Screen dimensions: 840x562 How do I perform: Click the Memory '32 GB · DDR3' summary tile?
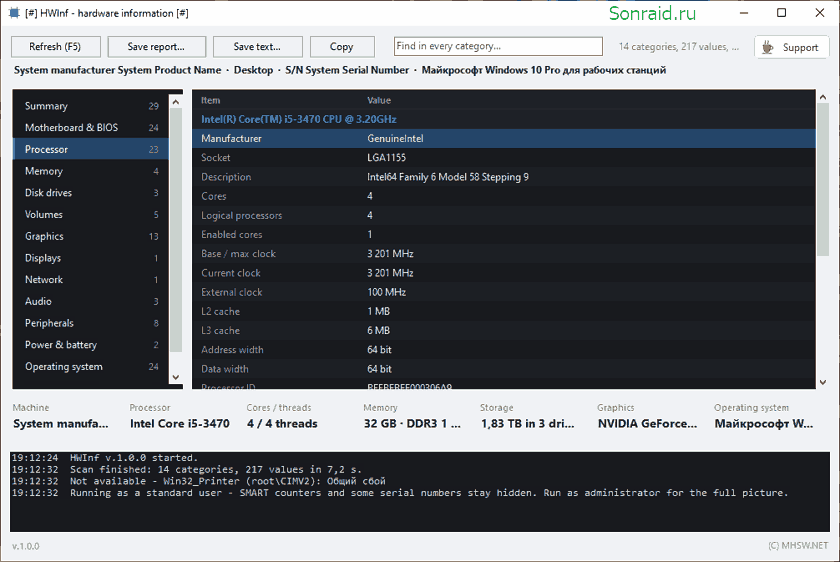(412, 416)
